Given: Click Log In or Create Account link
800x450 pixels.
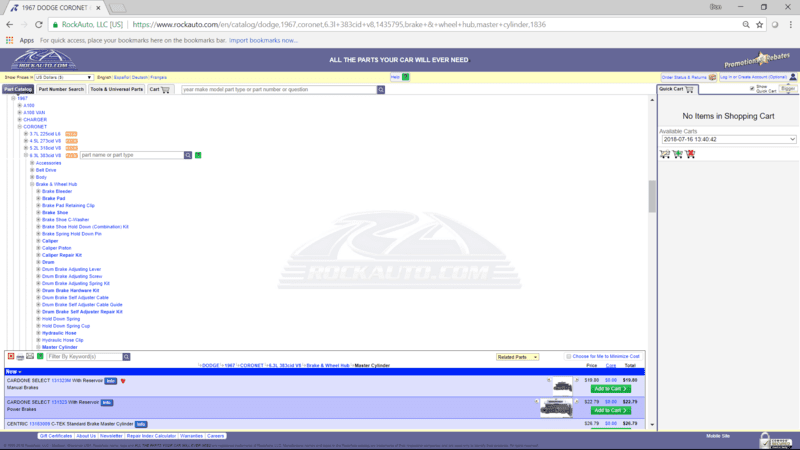Looking at the screenshot, I should tap(753, 77).
